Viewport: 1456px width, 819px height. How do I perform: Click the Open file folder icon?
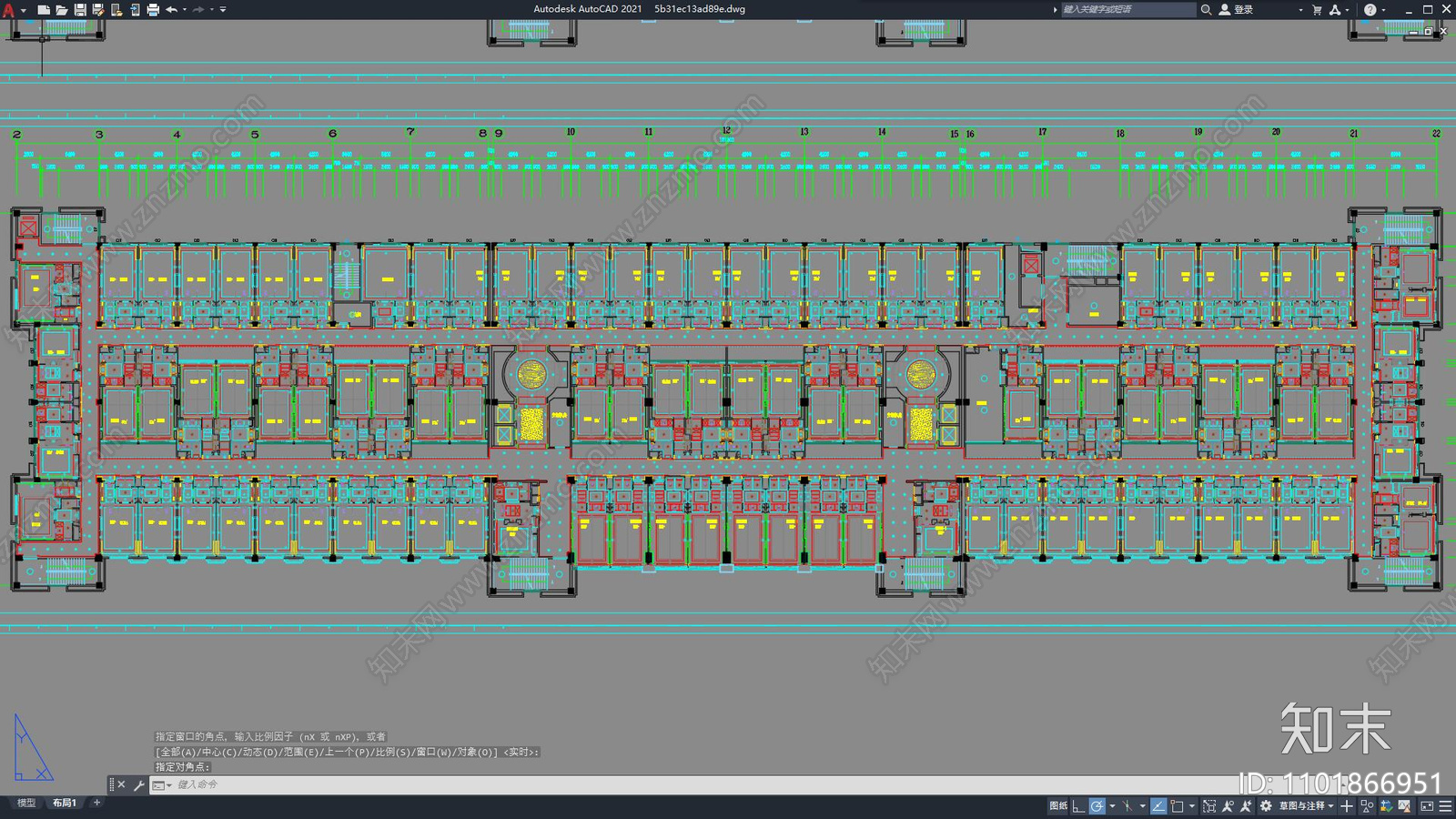[x=61, y=10]
